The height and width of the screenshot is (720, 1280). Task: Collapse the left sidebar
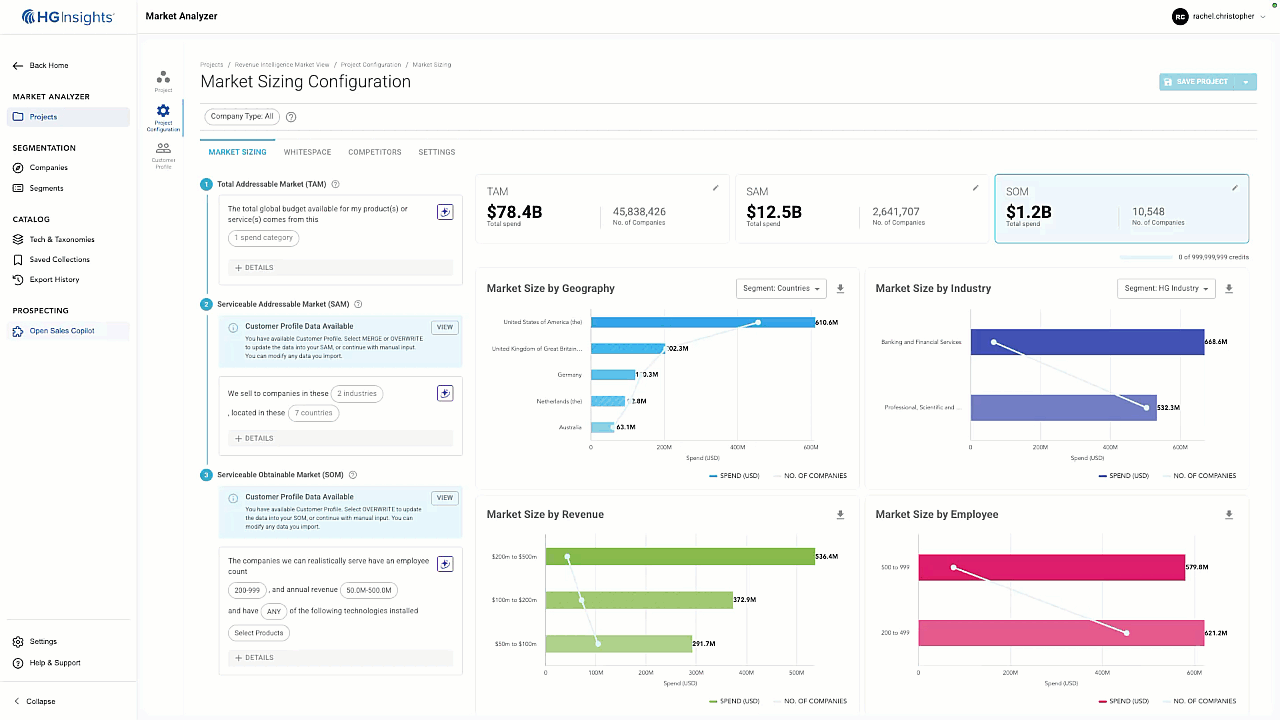(x=34, y=702)
